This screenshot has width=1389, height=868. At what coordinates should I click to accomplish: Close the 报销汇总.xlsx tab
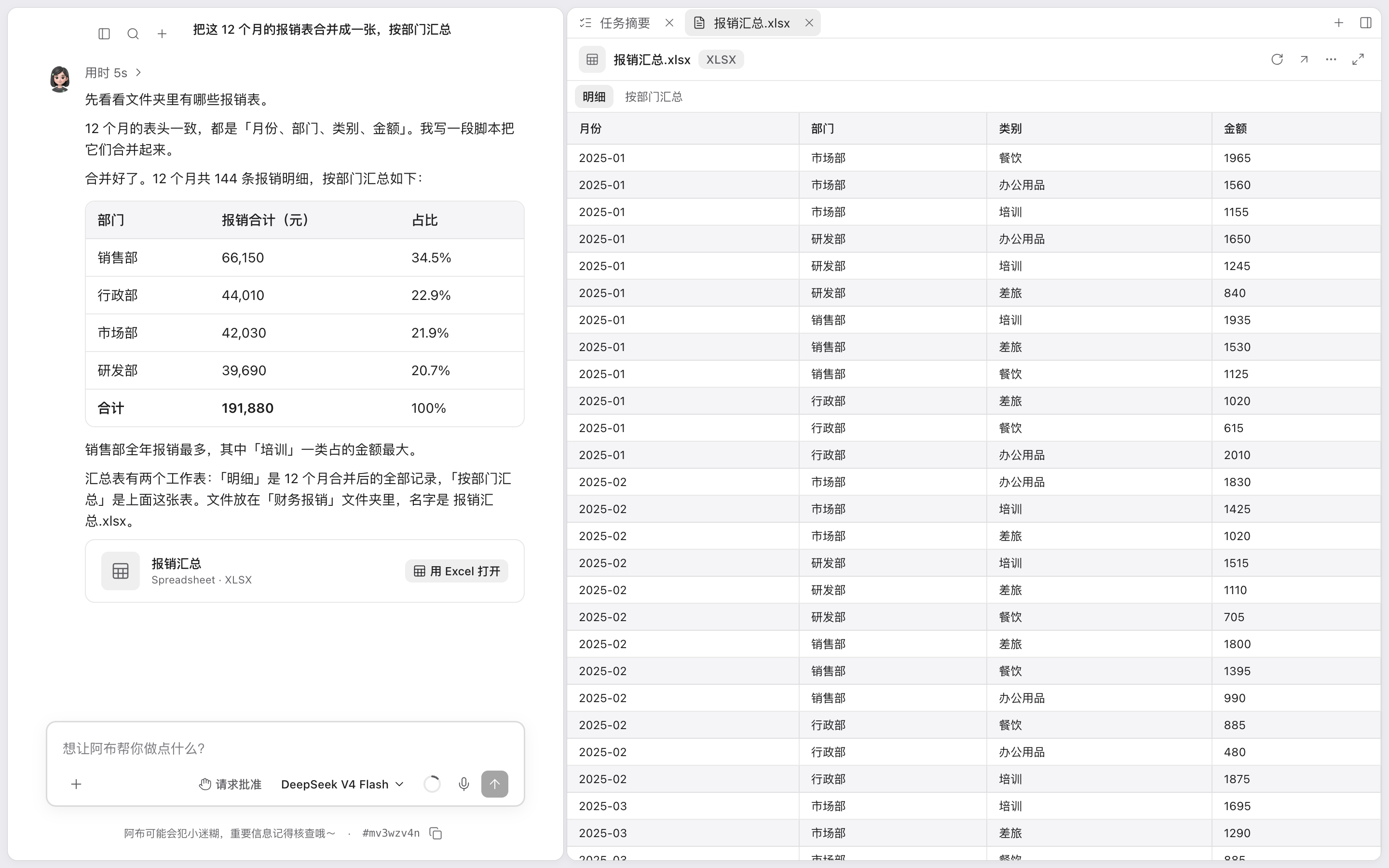click(x=809, y=23)
